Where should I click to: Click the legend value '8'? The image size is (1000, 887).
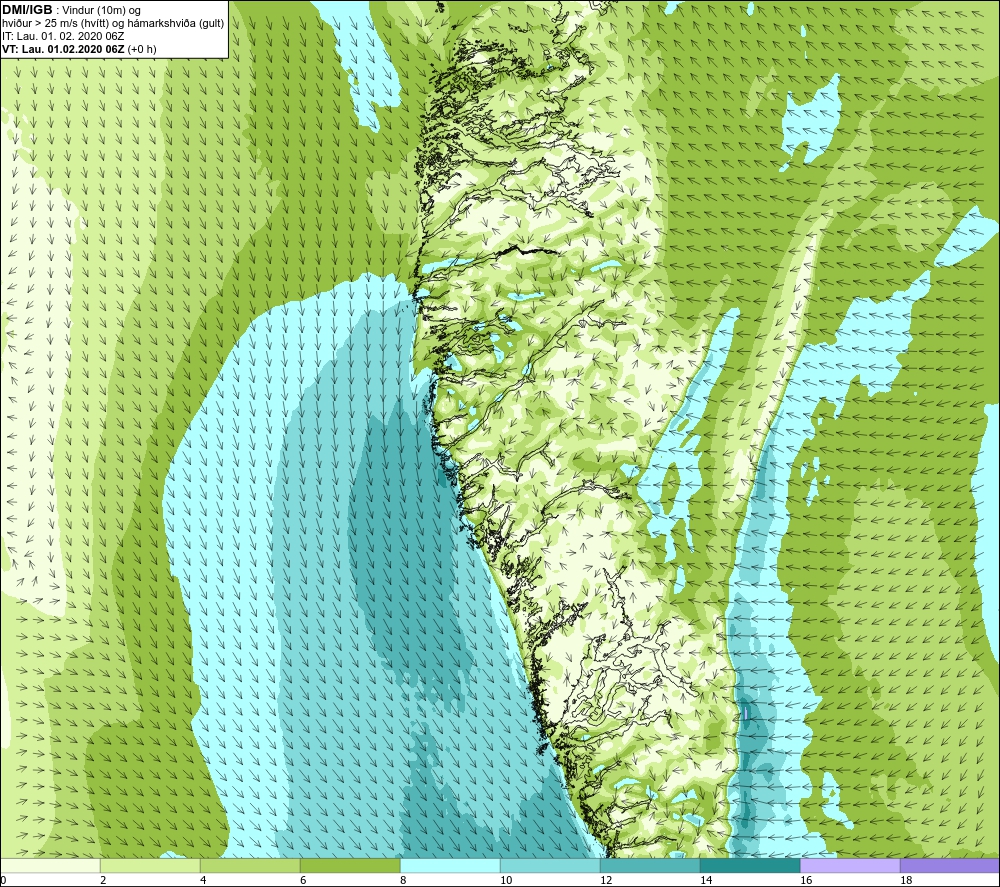[x=403, y=880]
